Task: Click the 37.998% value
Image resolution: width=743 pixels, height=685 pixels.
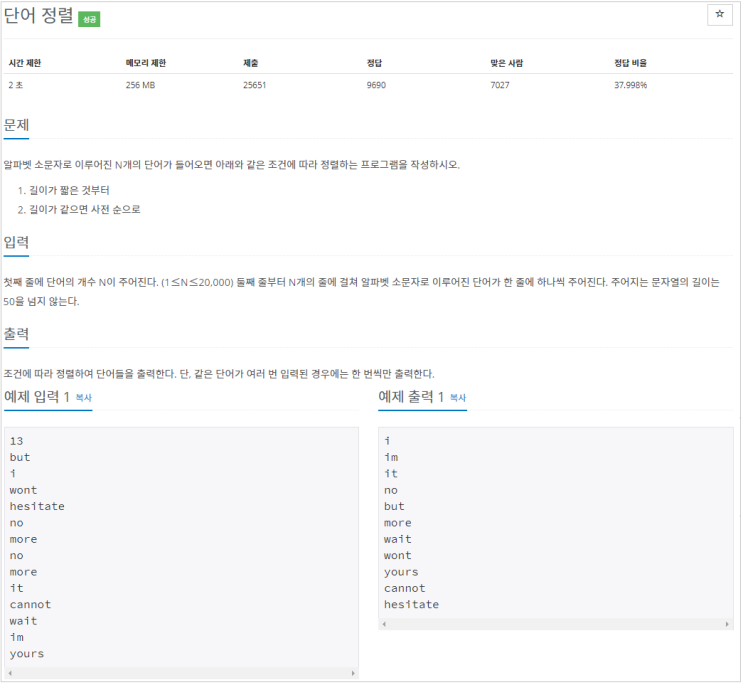Action: pyautogui.click(x=630, y=85)
